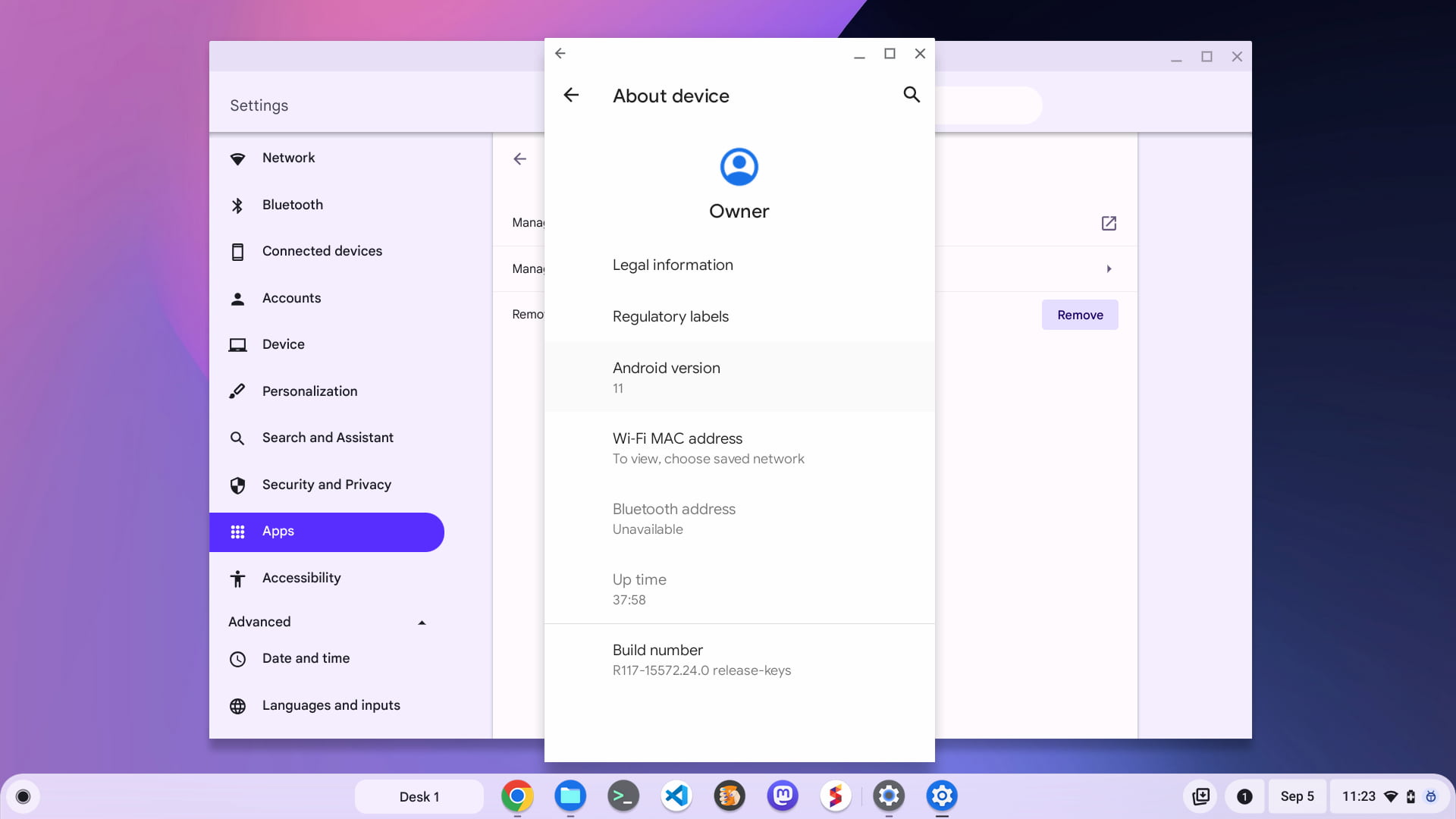Open the Accessibility settings section
Image resolution: width=1456 pixels, height=819 pixels.
point(301,578)
